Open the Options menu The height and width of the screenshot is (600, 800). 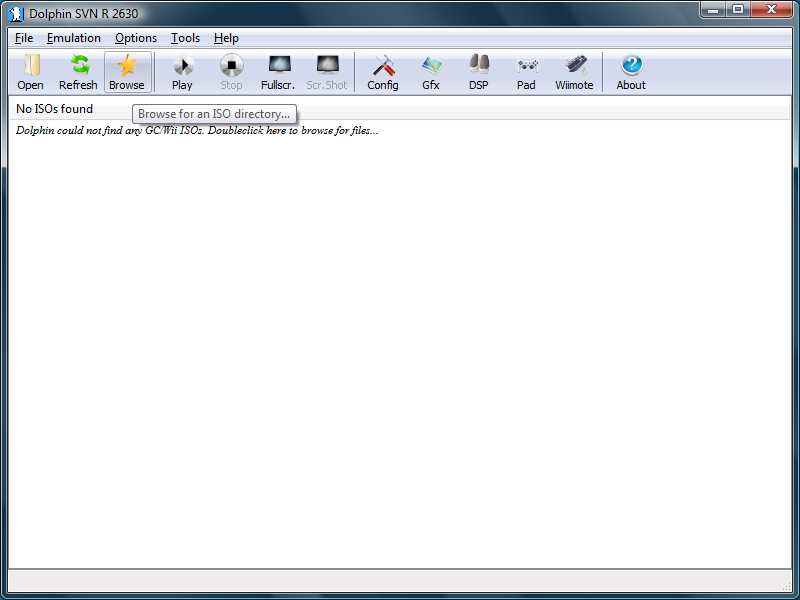pyautogui.click(x=136, y=38)
